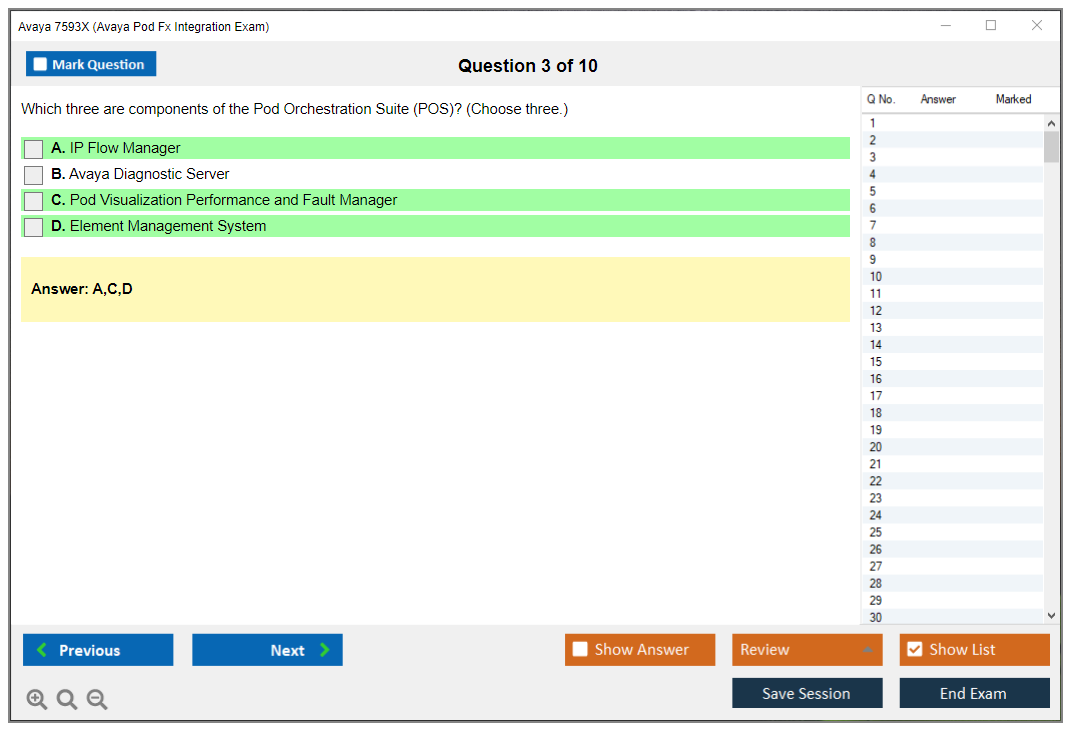Viewport: 1075px width, 735px height.
Task: Tick the checkbox for option A IP Flow Manager
Action: pos(34,149)
